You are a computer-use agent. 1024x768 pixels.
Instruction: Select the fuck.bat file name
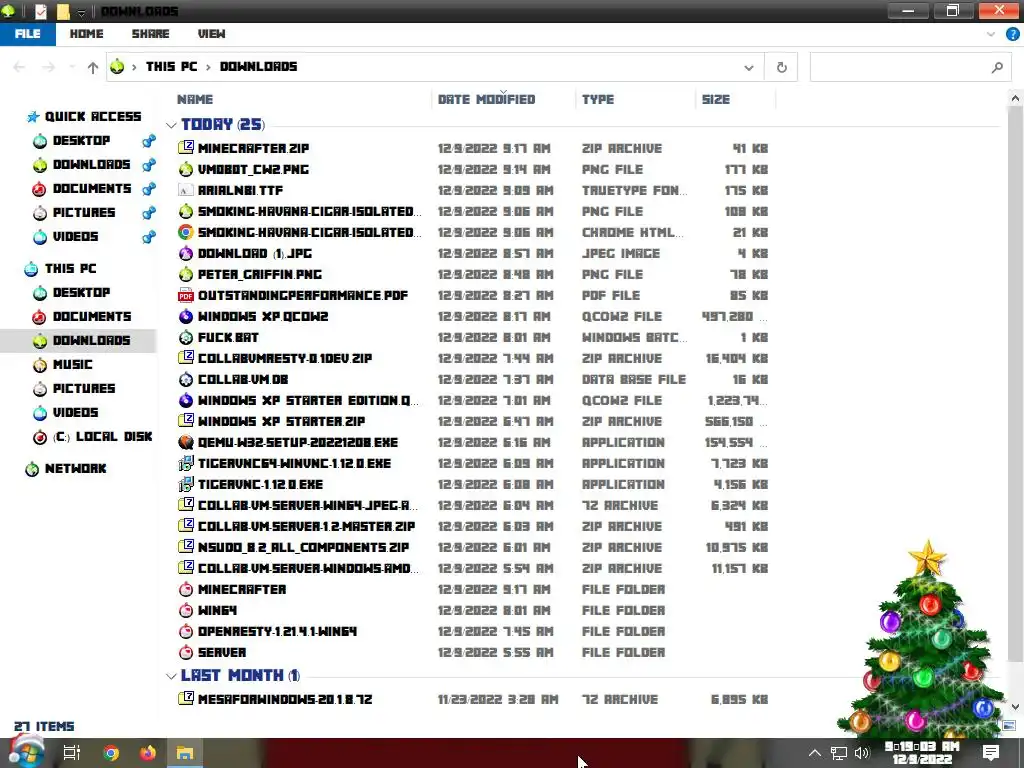228,338
